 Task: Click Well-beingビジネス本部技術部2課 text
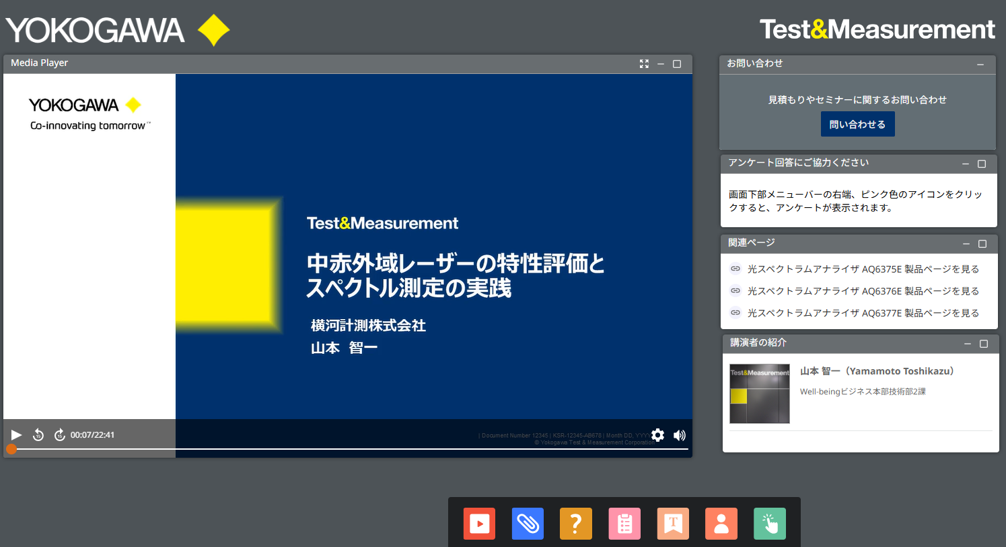tap(862, 391)
